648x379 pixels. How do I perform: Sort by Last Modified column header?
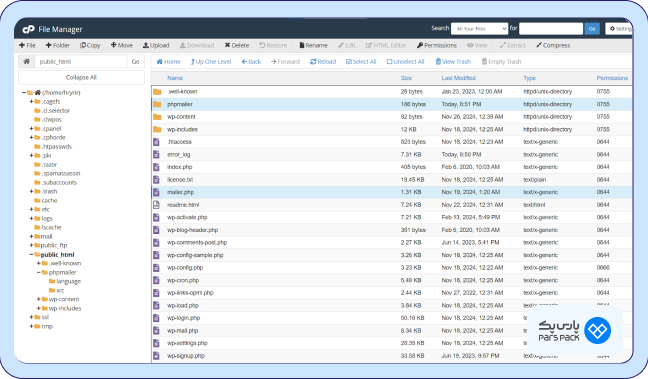tap(458, 78)
